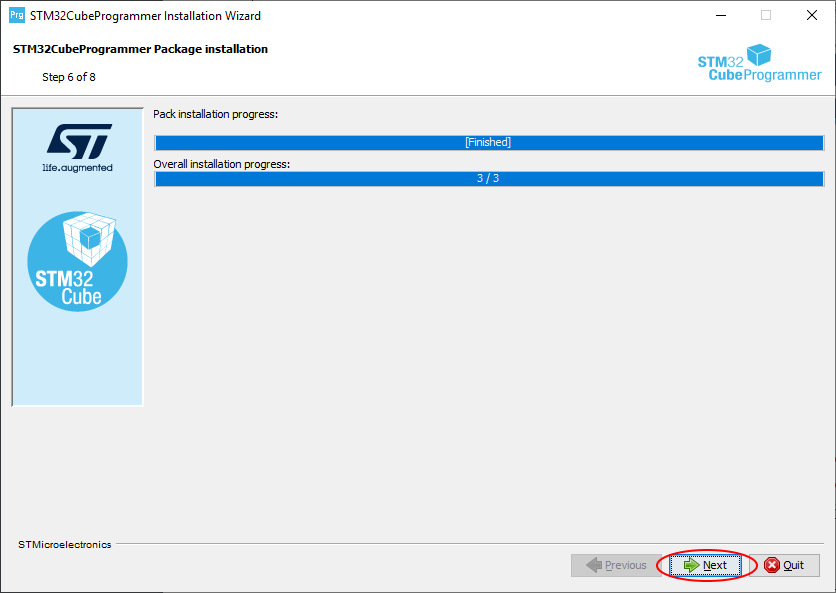
Task: Click the blue cube in header logo
Action: click(x=760, y=55)
